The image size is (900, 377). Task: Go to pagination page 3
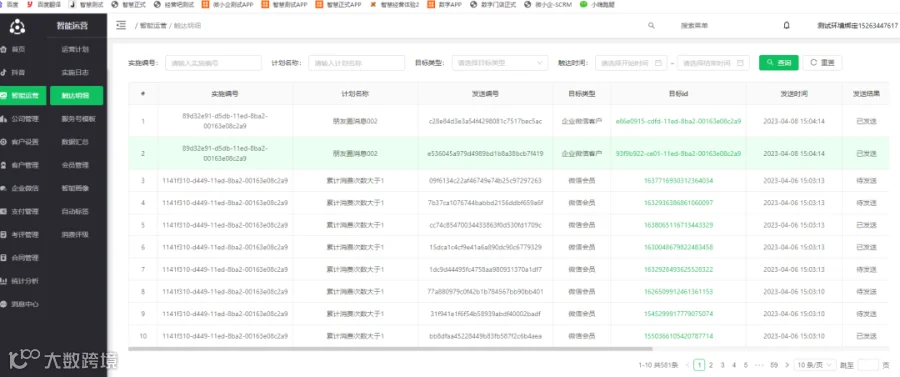(723, 365)
